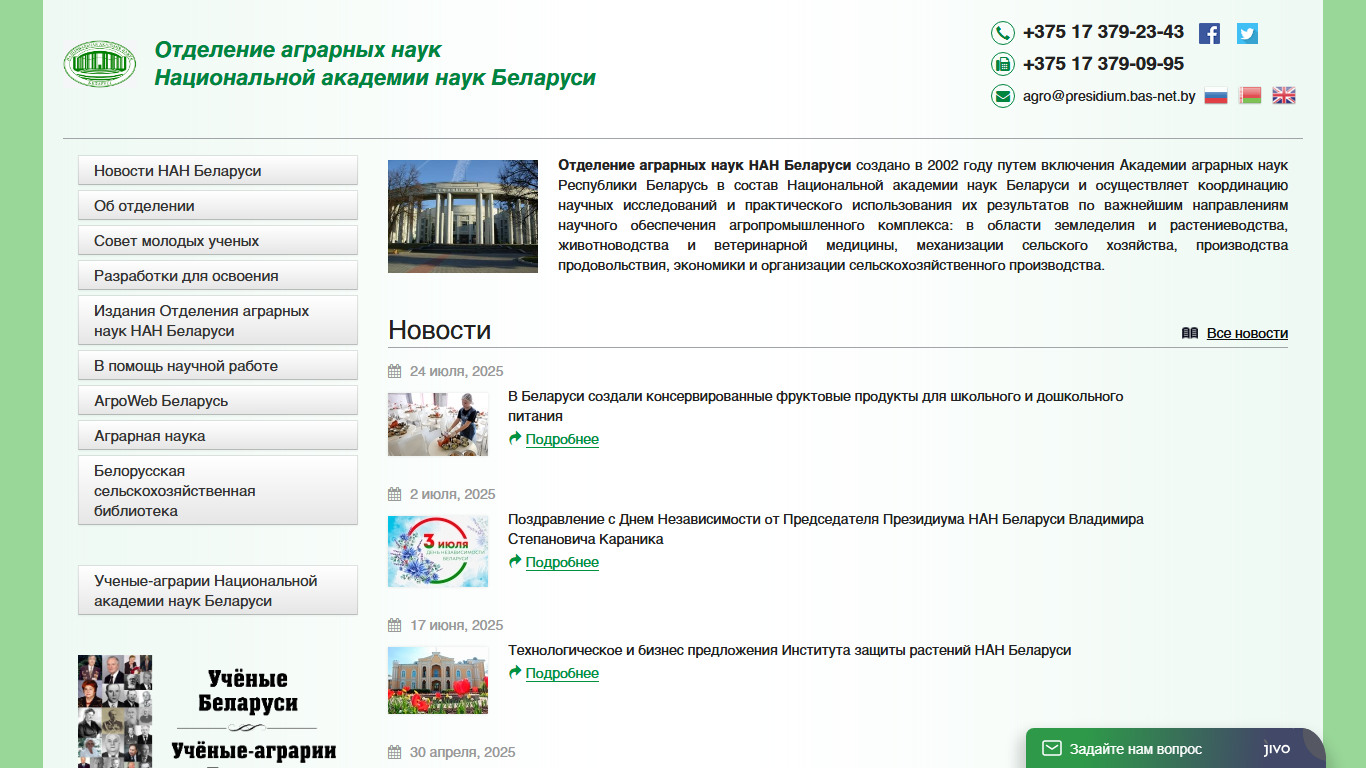
Task: Click the green envelope email icon
Action: click(x=1002, y=96)
